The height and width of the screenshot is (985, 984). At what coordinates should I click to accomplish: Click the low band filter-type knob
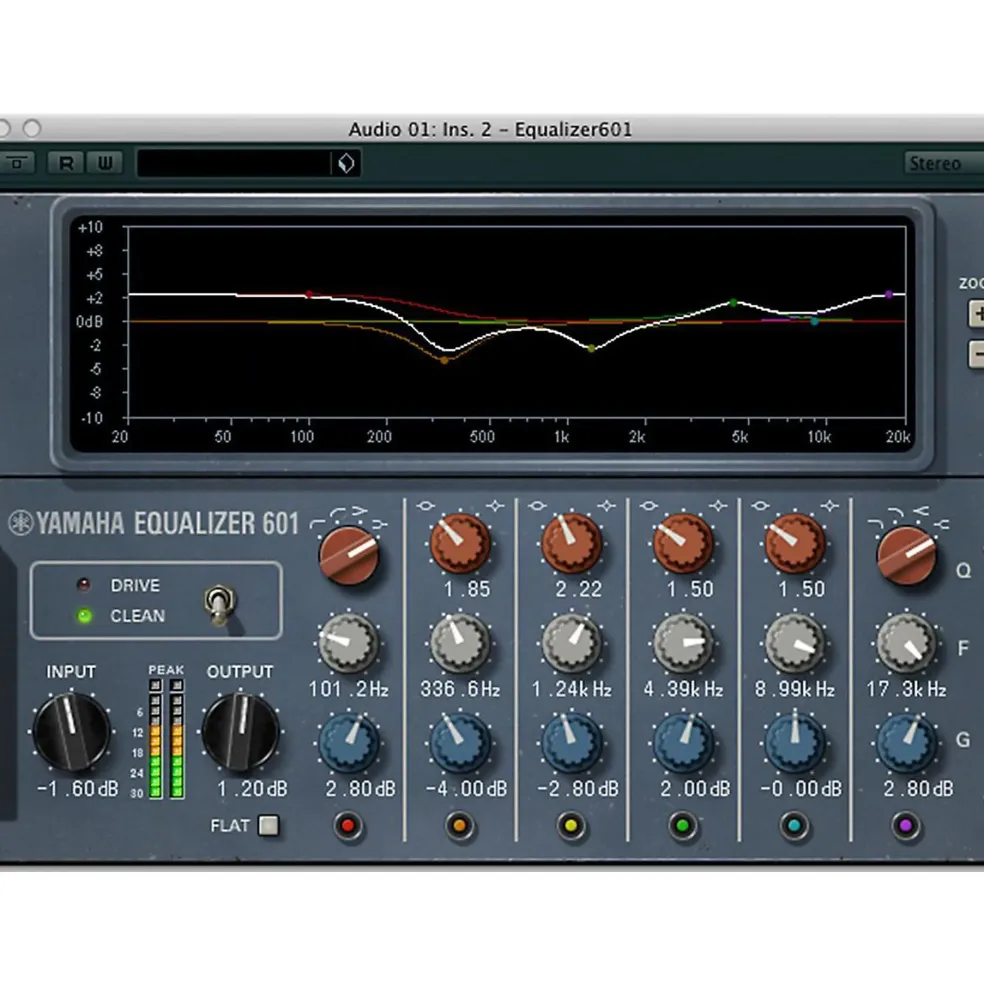349,555
